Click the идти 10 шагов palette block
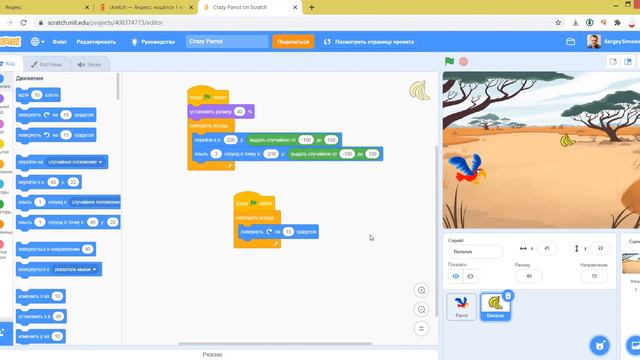640x360 pixels. tap(38, 95)
